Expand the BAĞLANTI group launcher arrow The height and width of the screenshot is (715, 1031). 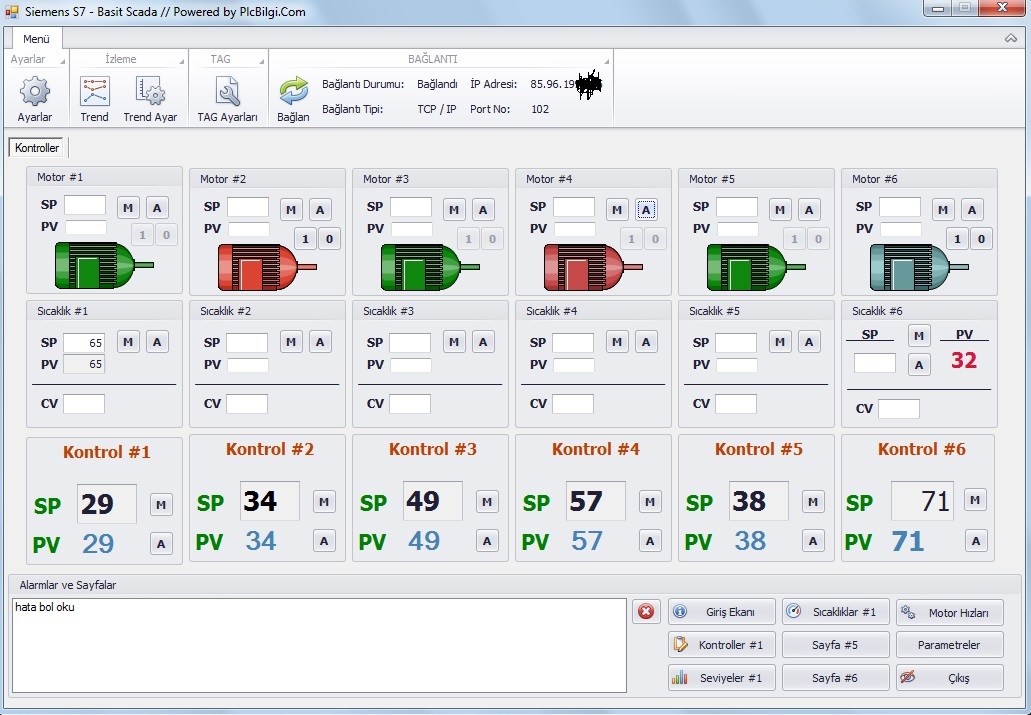[607, 62]
